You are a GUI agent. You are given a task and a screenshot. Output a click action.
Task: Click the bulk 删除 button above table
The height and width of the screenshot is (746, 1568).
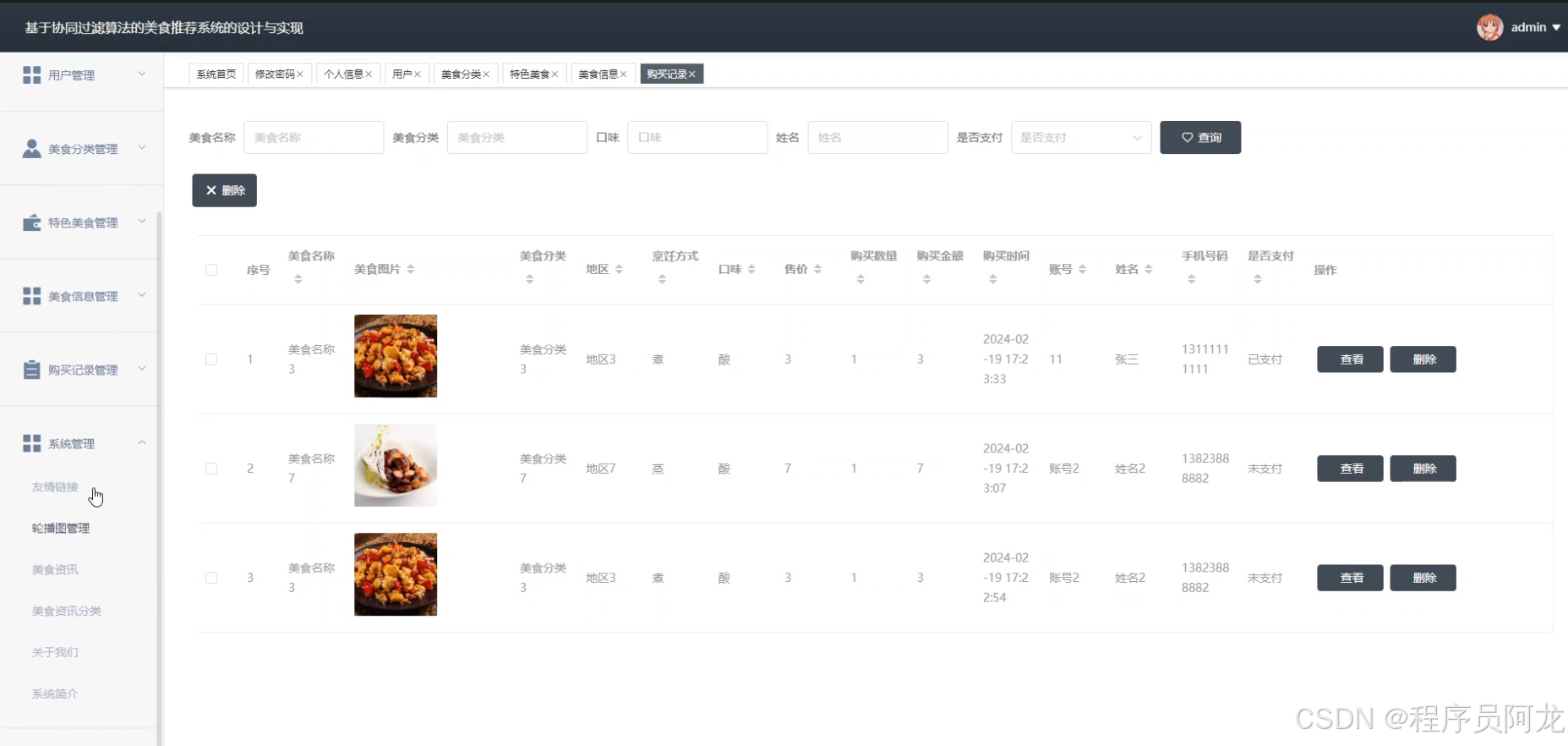(224, 190)
